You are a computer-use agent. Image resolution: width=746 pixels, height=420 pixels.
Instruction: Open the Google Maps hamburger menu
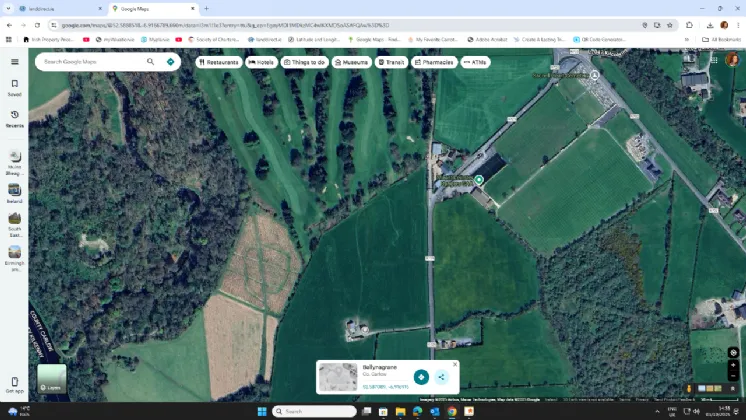[x=15, y=62]
